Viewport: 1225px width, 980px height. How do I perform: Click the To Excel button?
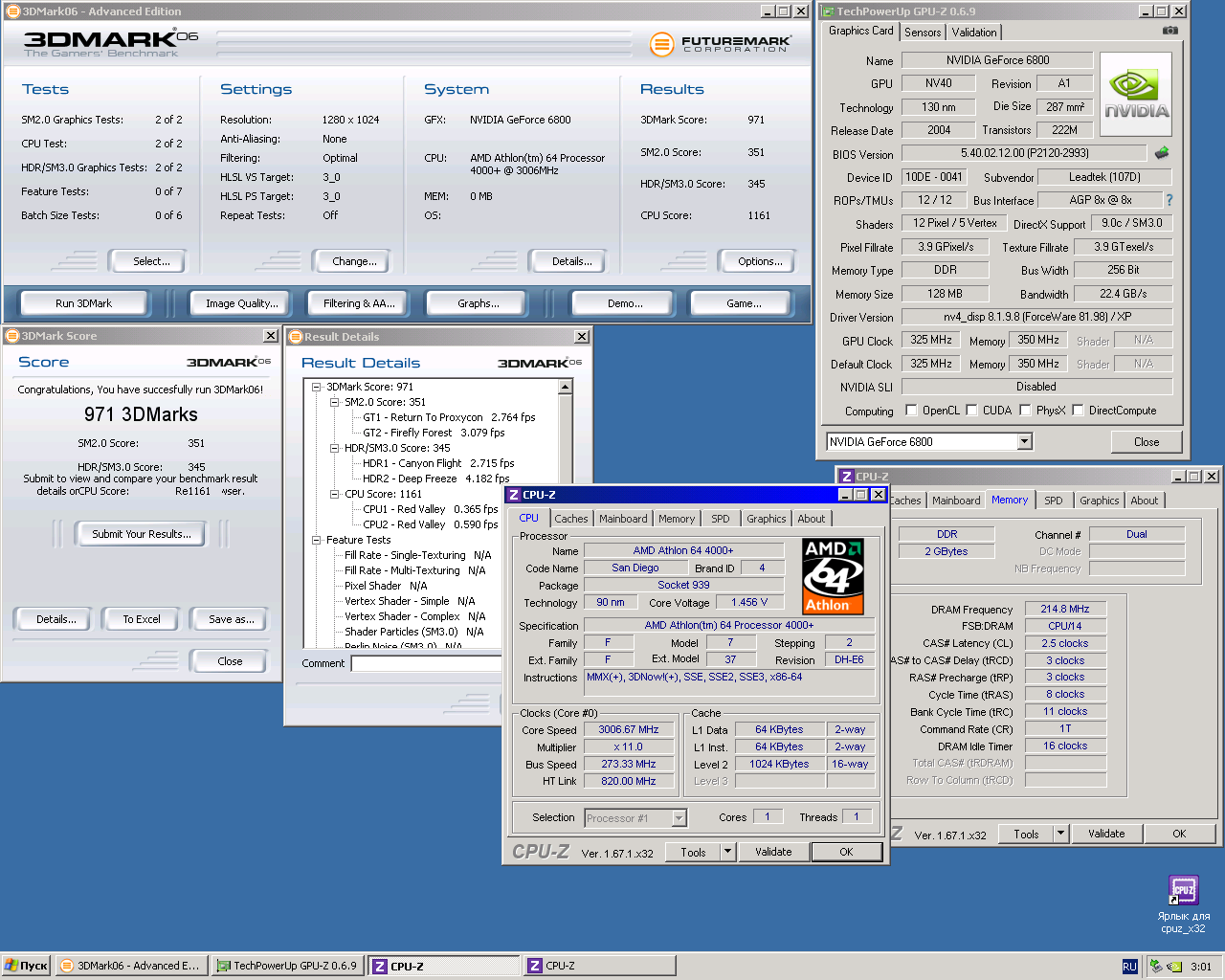pyautogui.click(x=142, y=619)
